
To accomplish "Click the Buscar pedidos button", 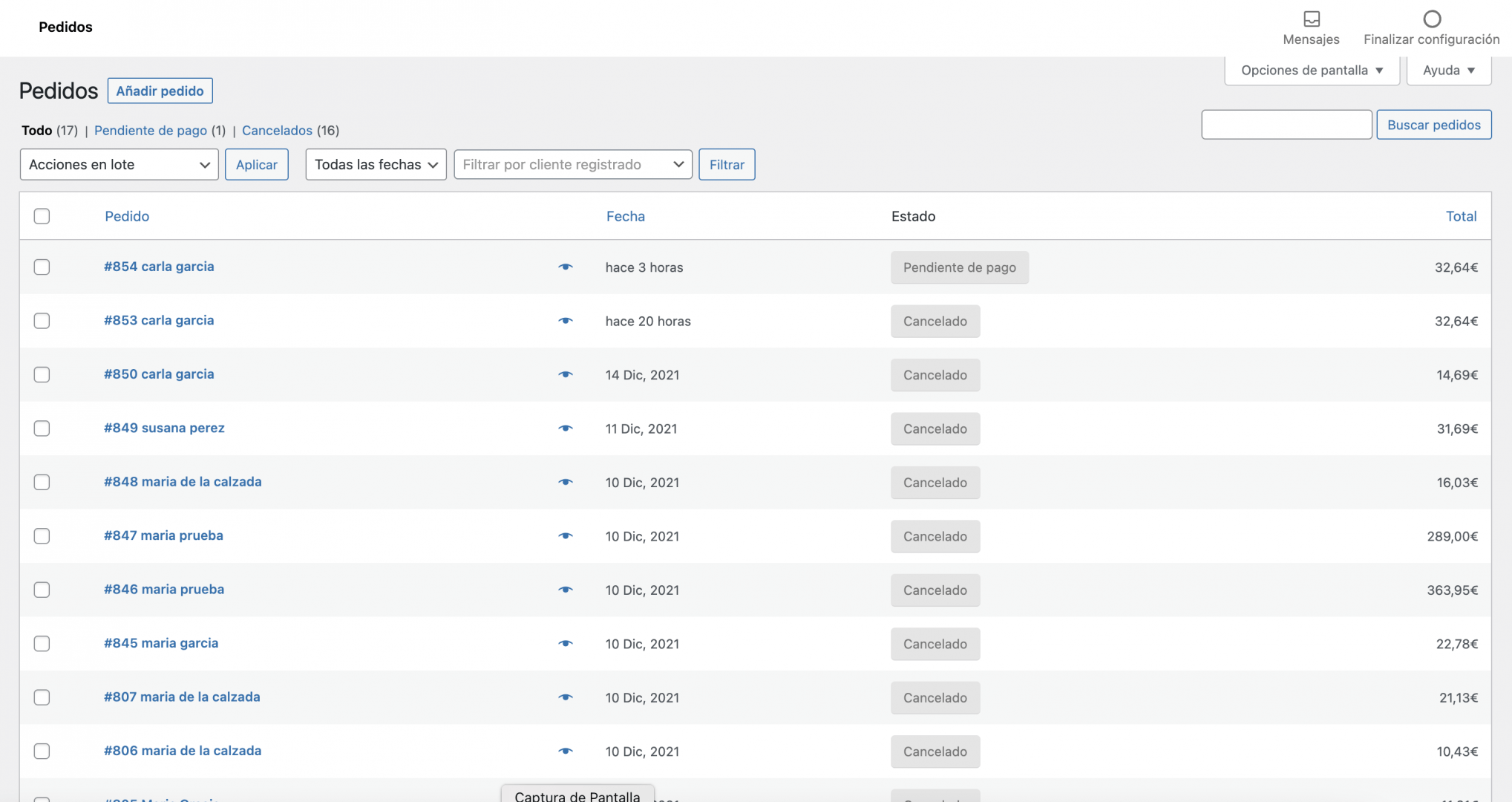I will pos(1434,125).
